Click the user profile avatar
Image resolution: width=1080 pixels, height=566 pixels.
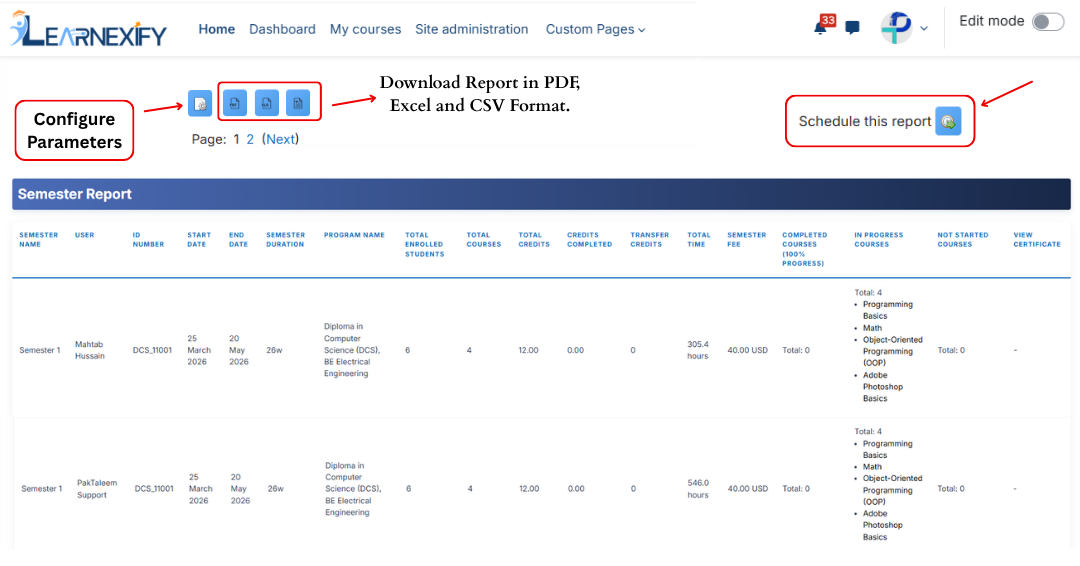[896, 28]
